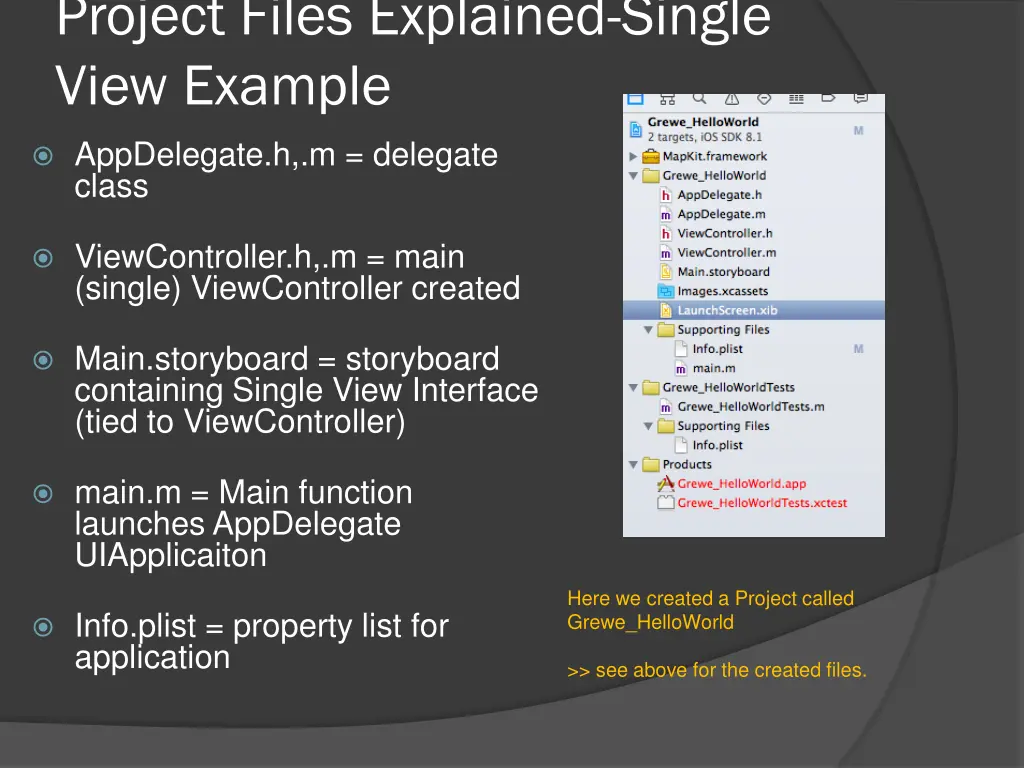Screen dimensions: 1024x768
Task: Open the Debug navigator lines icon
Action: coord(796,99)
